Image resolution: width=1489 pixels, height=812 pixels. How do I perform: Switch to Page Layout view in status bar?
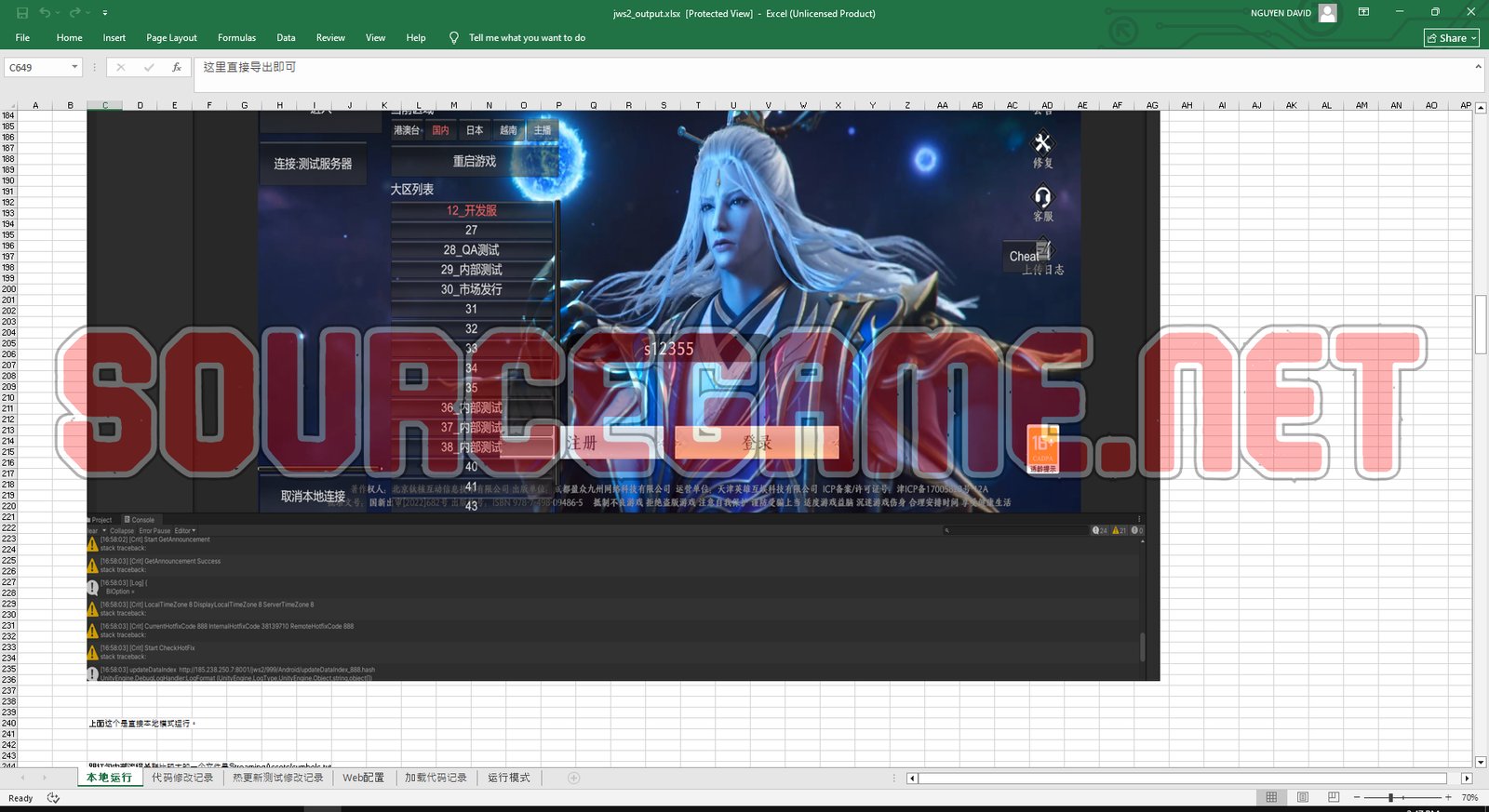[x=1303, y=798]
